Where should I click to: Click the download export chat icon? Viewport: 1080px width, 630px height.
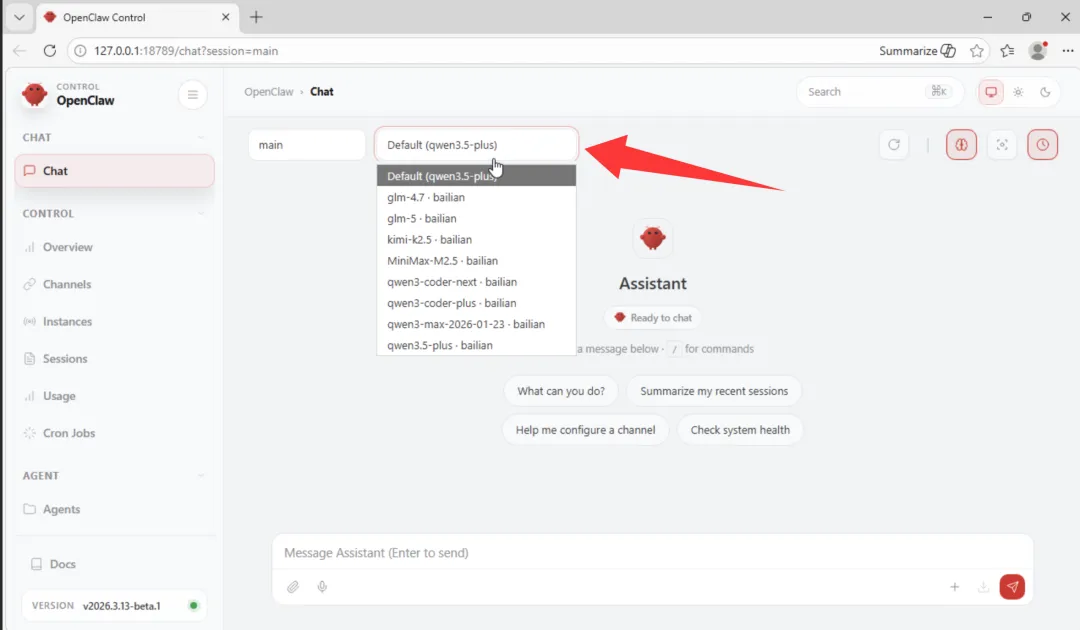[x=984, y=587]
